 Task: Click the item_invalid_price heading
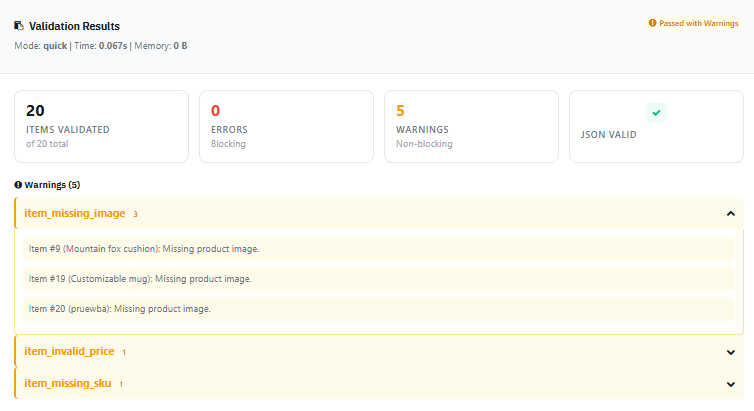point(69,351)
